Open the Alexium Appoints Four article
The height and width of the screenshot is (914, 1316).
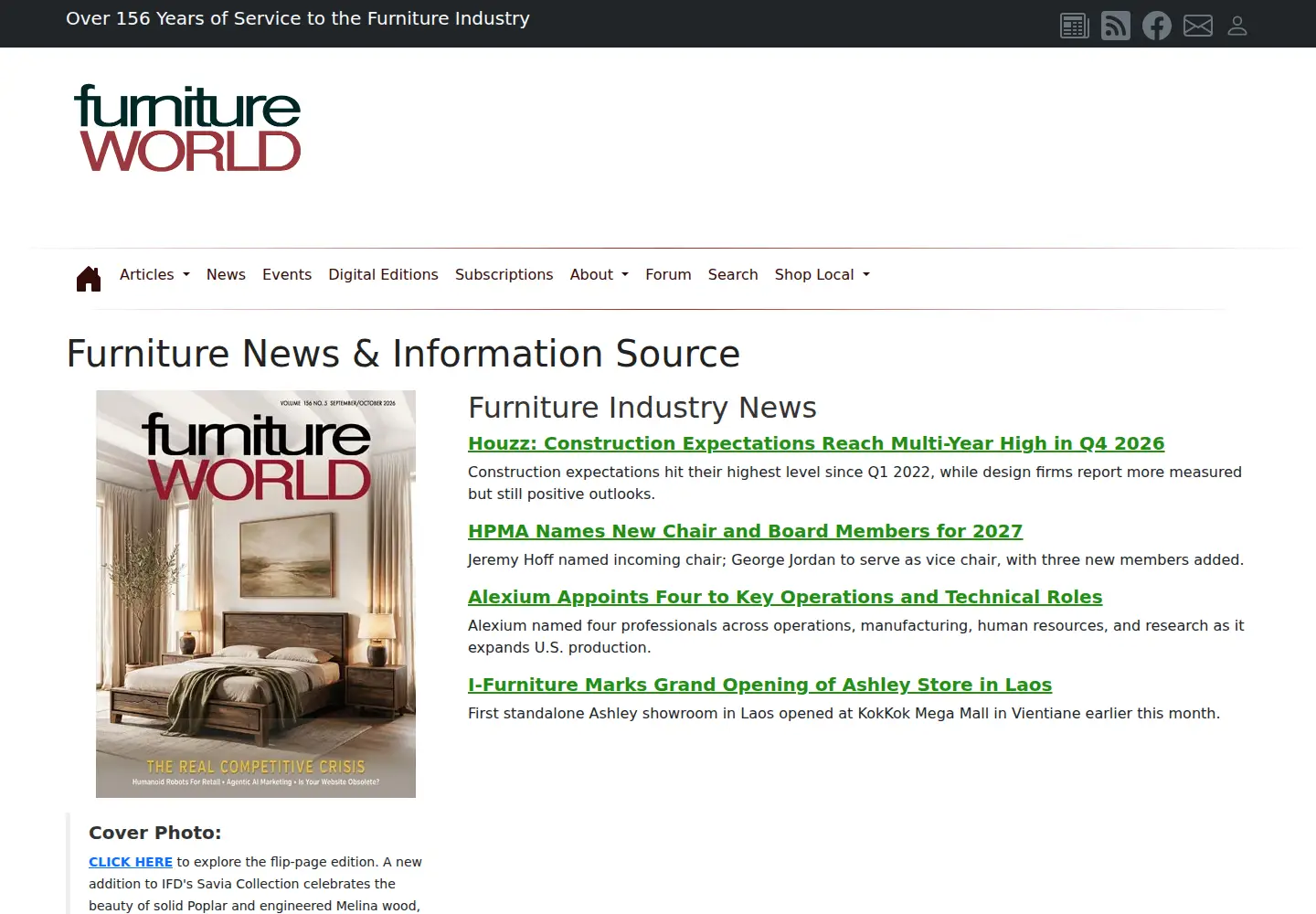coord(785,597)
